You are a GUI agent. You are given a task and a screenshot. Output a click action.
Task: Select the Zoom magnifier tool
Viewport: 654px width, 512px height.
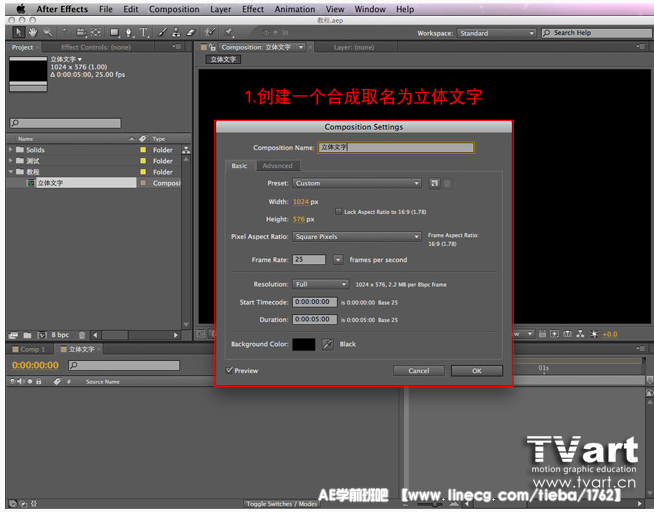coord(48,32)
